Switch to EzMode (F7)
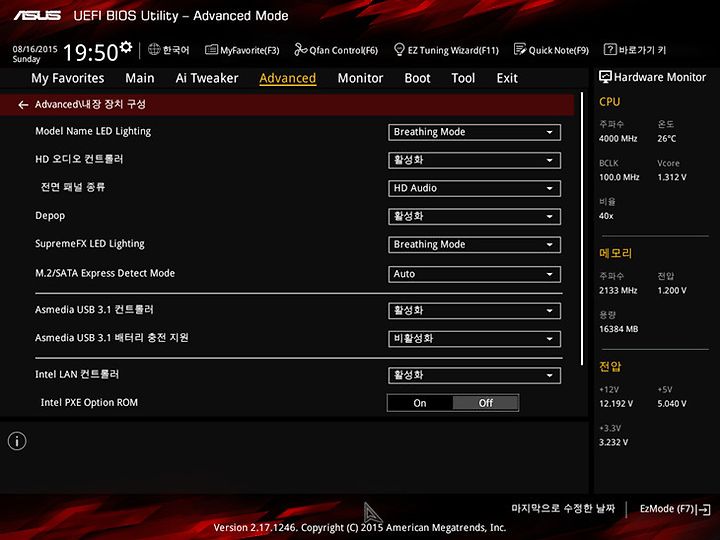 pyautogui.click(x=675, y=509)
